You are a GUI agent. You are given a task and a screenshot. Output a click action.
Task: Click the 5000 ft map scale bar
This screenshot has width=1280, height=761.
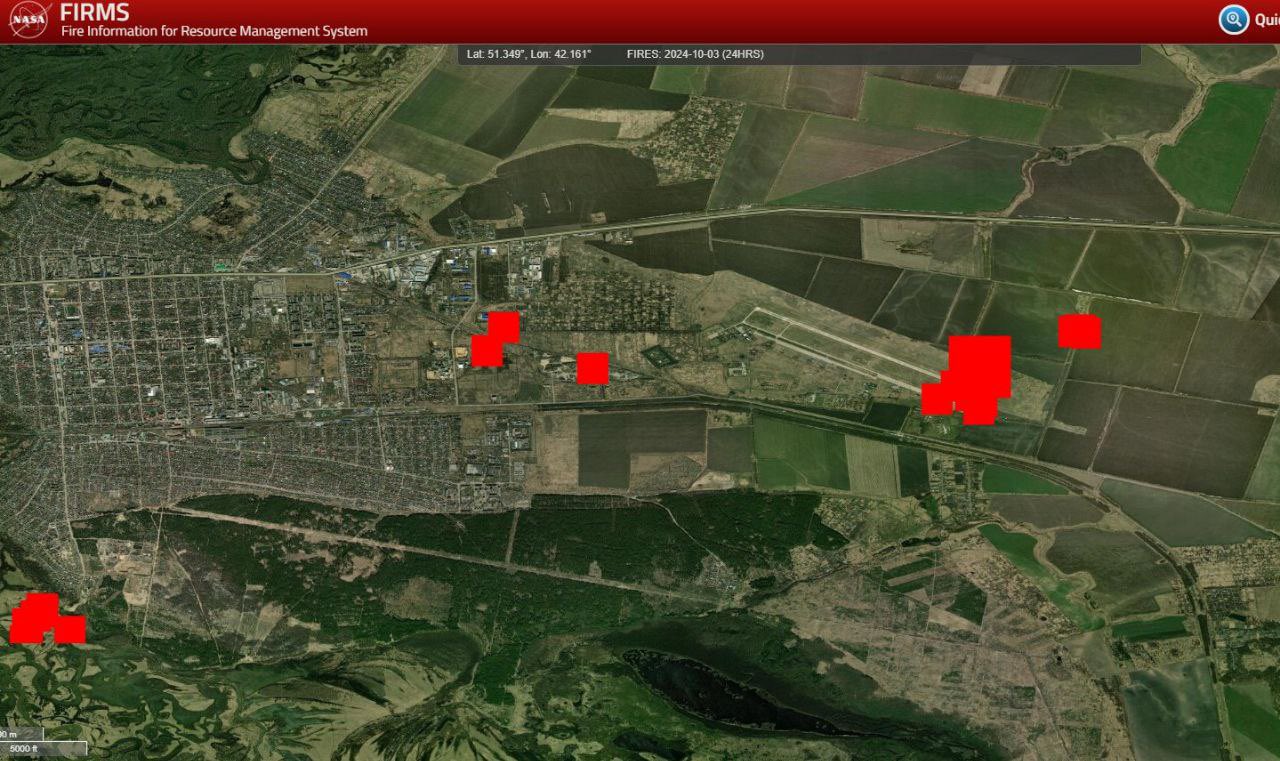pyautogui.click(x=44, y=748)
